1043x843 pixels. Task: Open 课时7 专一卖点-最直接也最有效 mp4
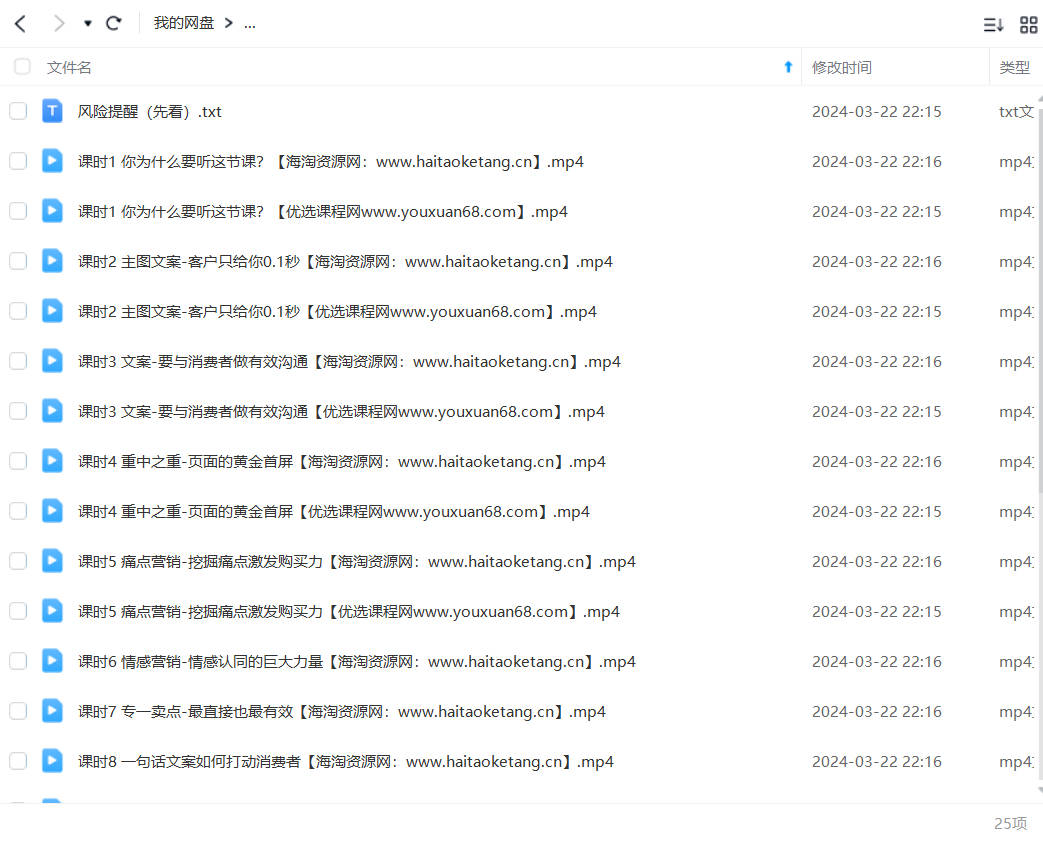tap(342, 711)
